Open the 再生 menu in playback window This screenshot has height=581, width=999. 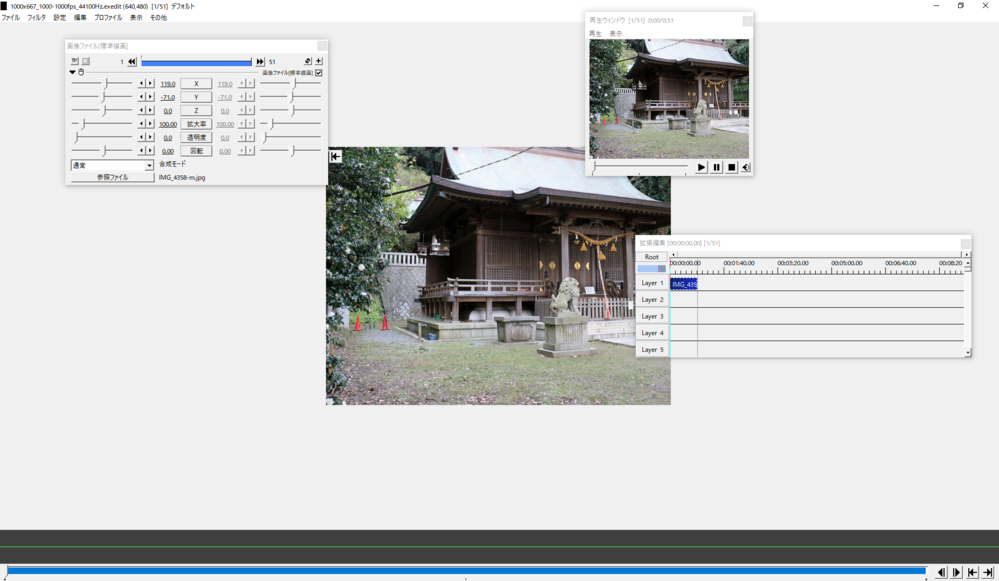[x=595, y=34]
